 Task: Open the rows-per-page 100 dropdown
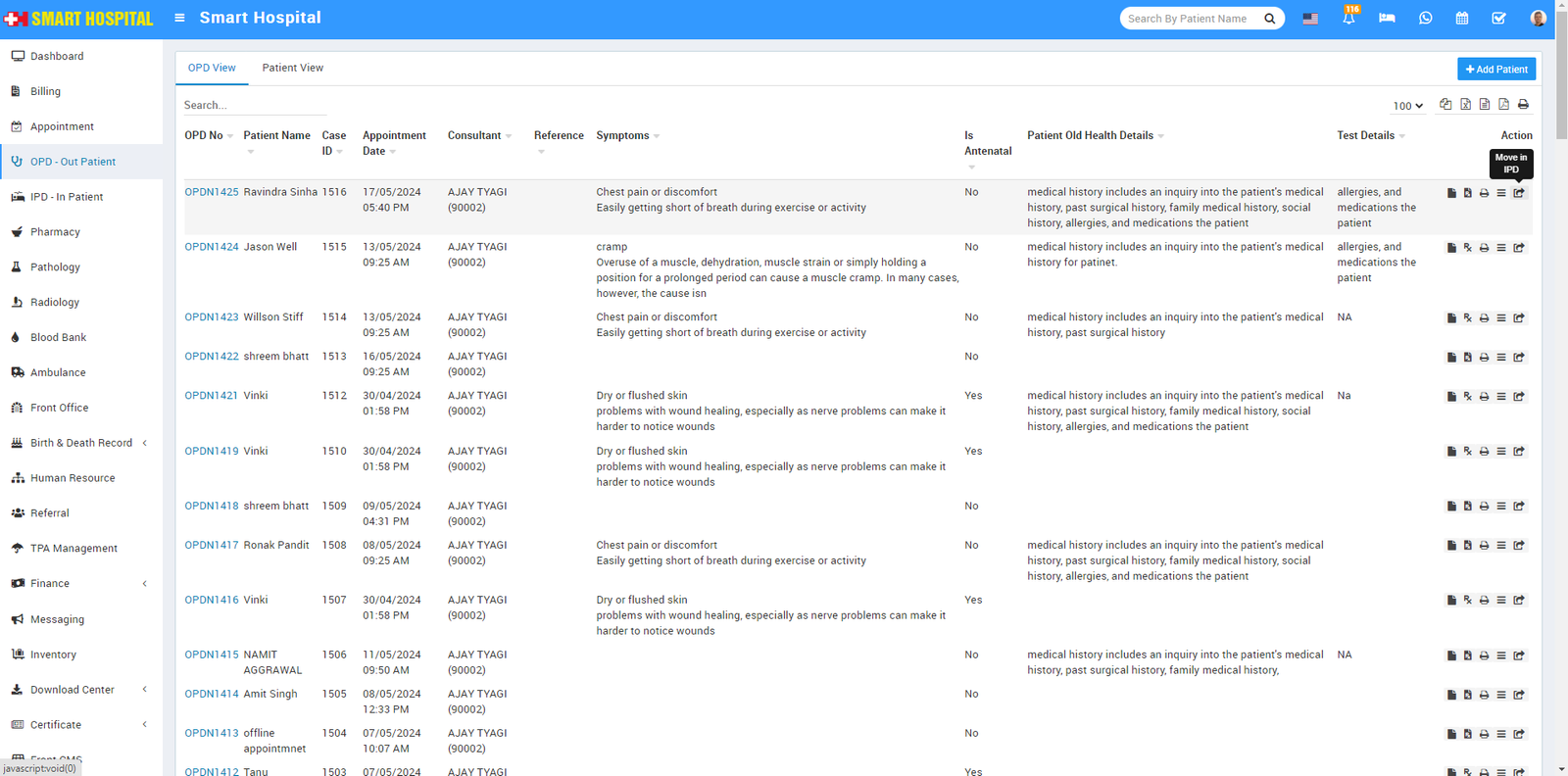coord(1407,106)
